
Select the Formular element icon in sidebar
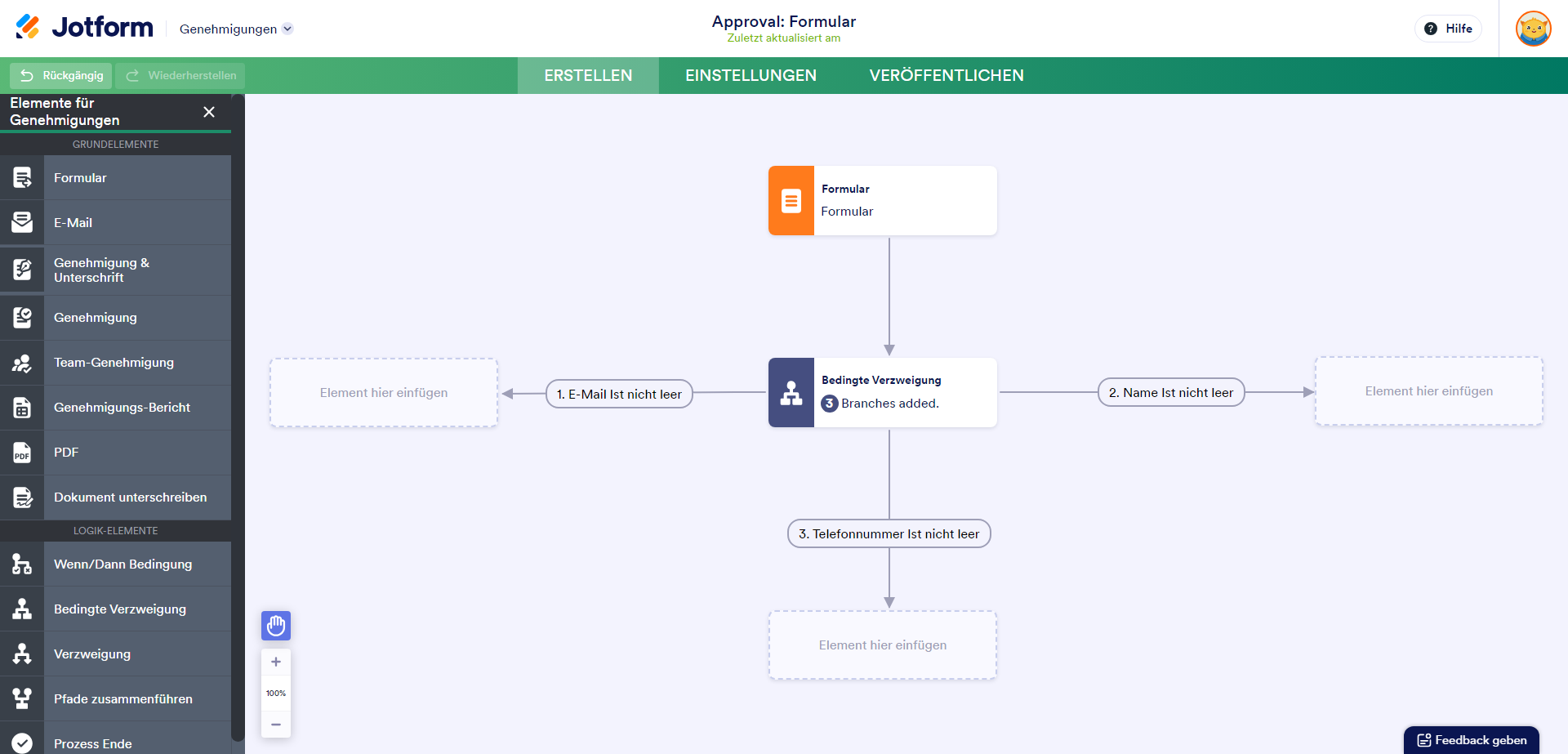tap(22, 177)
